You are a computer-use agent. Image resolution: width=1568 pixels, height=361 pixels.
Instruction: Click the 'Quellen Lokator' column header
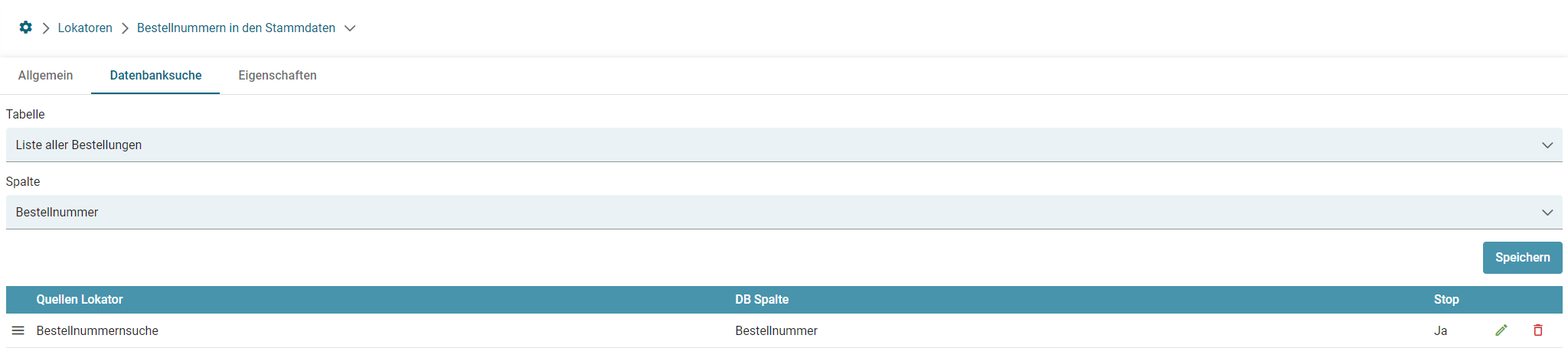pyautogui.click(x=80, y=299)
